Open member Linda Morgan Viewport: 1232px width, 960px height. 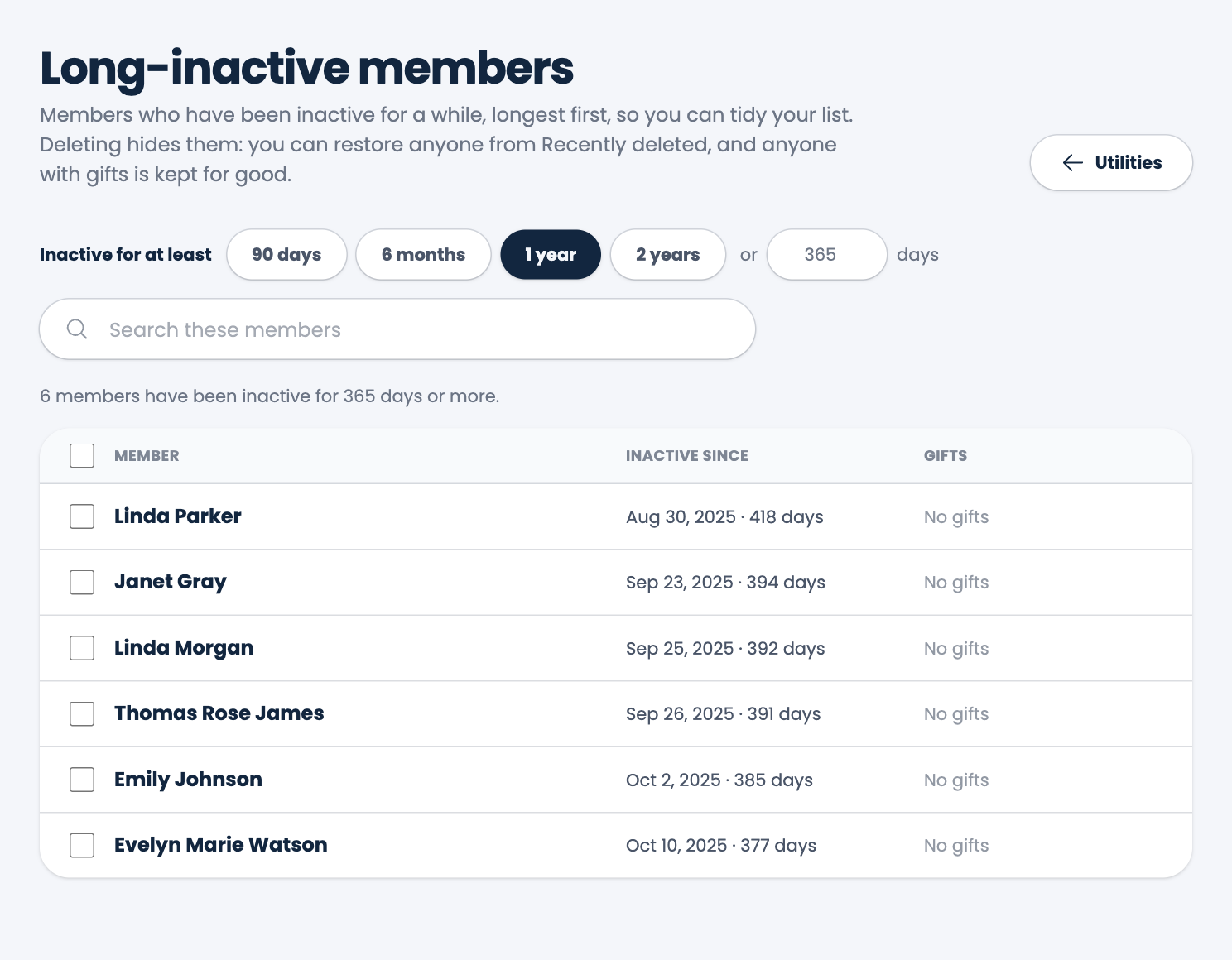click(184, 648)
